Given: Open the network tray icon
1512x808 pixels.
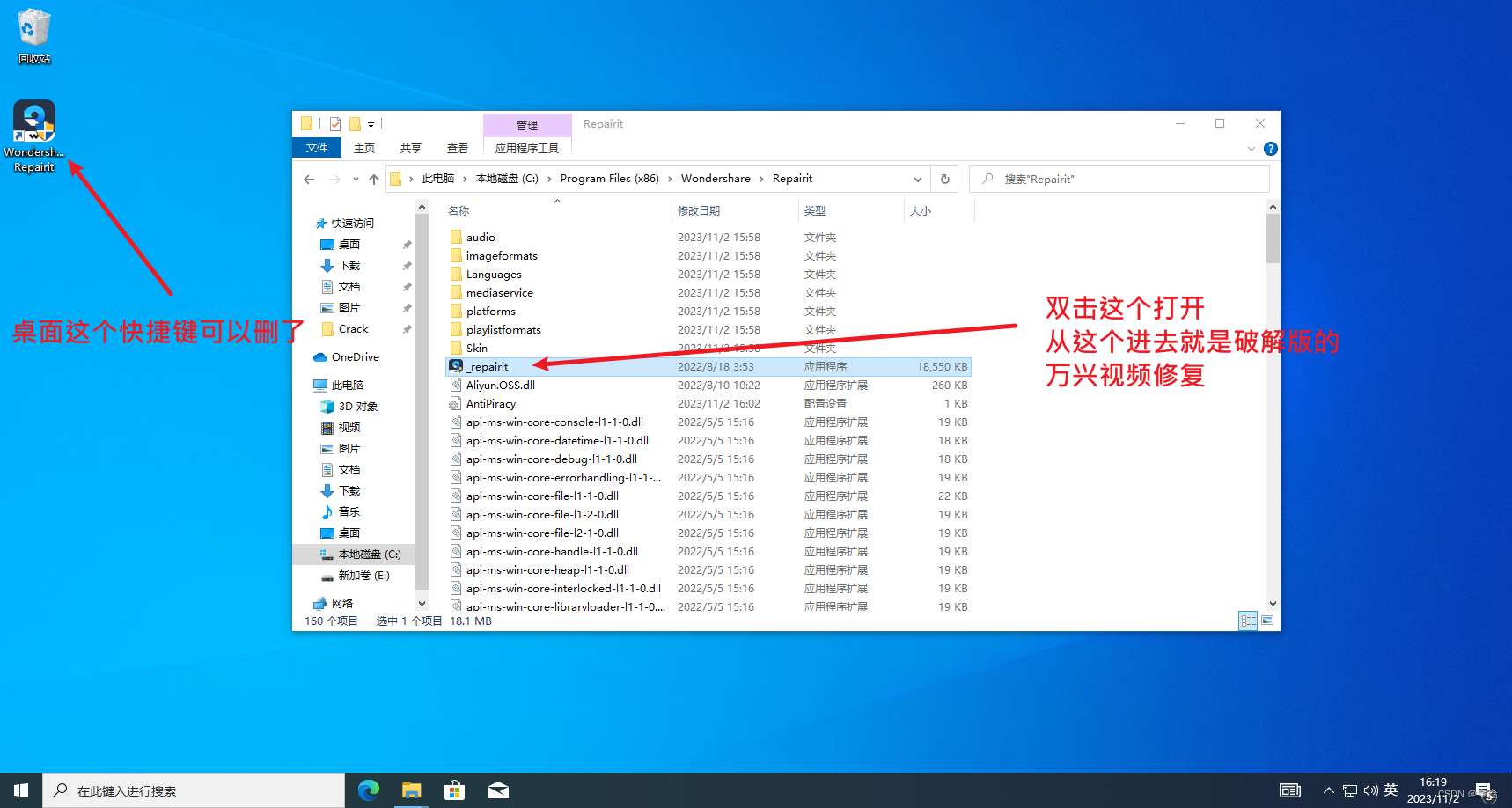Looking at the screenshot, I should tap(1350, 790).
